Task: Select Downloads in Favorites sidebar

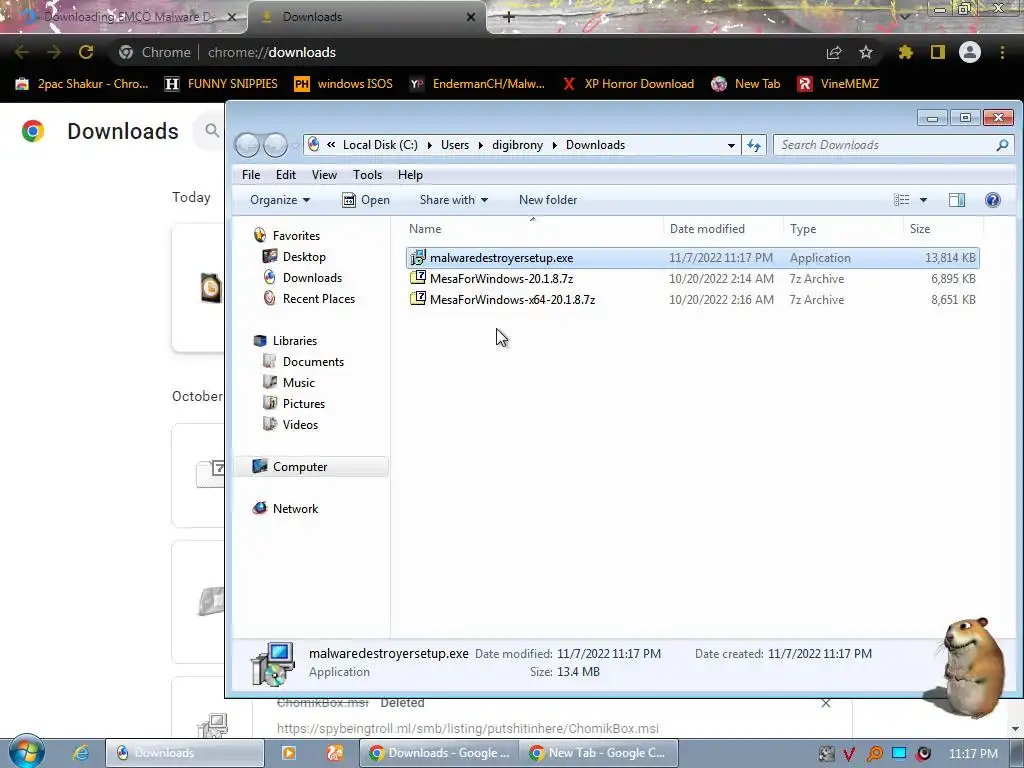Action: click(x=312, y=278)
